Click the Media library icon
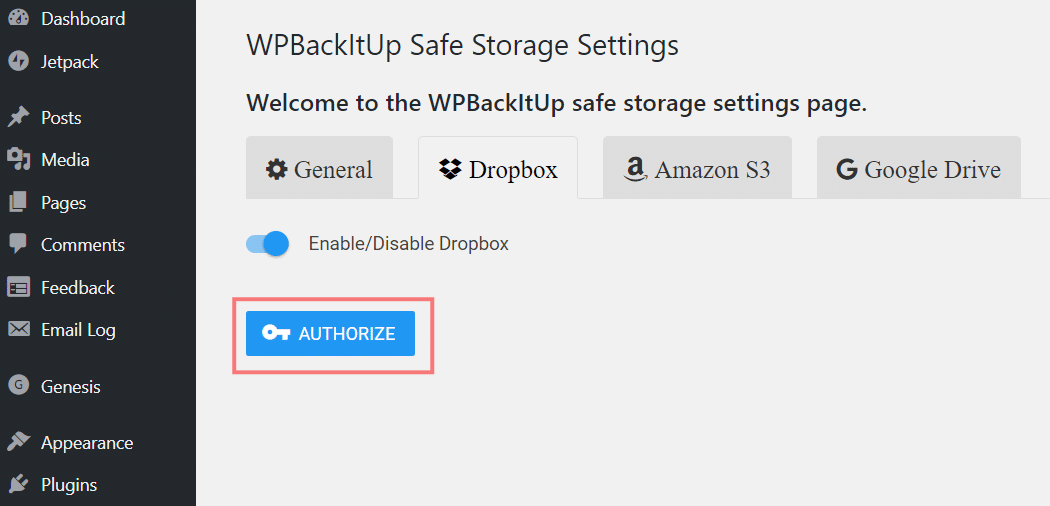1050x506 pixels. [18, 160]
